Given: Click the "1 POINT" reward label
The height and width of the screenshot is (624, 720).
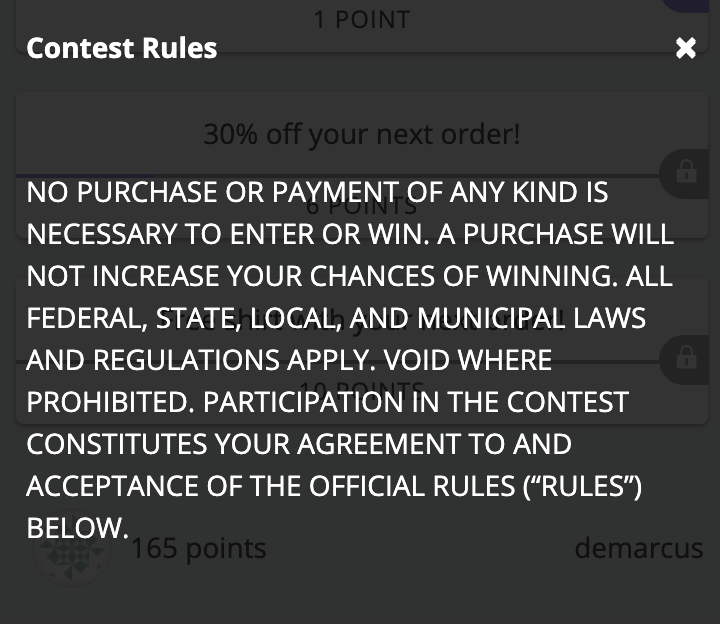Looking at the screenshot, I should pyautogui.click(x=361, y=19).
